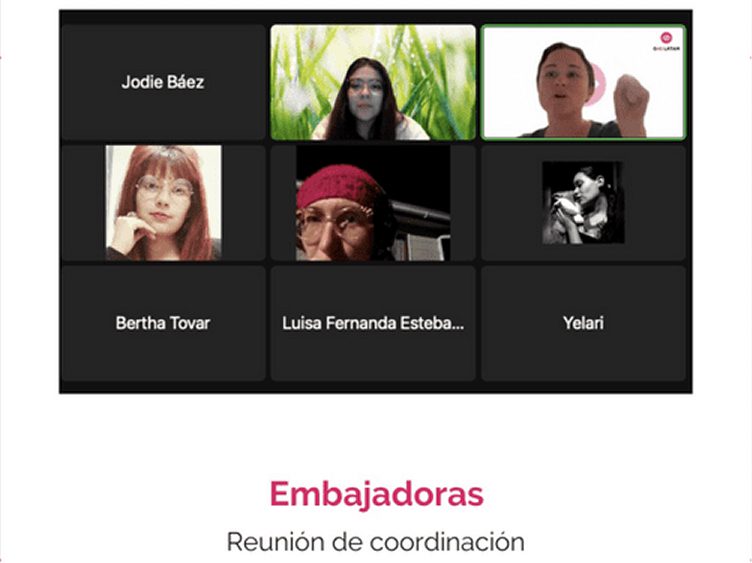Select the Luisa Fernanda Esteba... participant tile

373,323
